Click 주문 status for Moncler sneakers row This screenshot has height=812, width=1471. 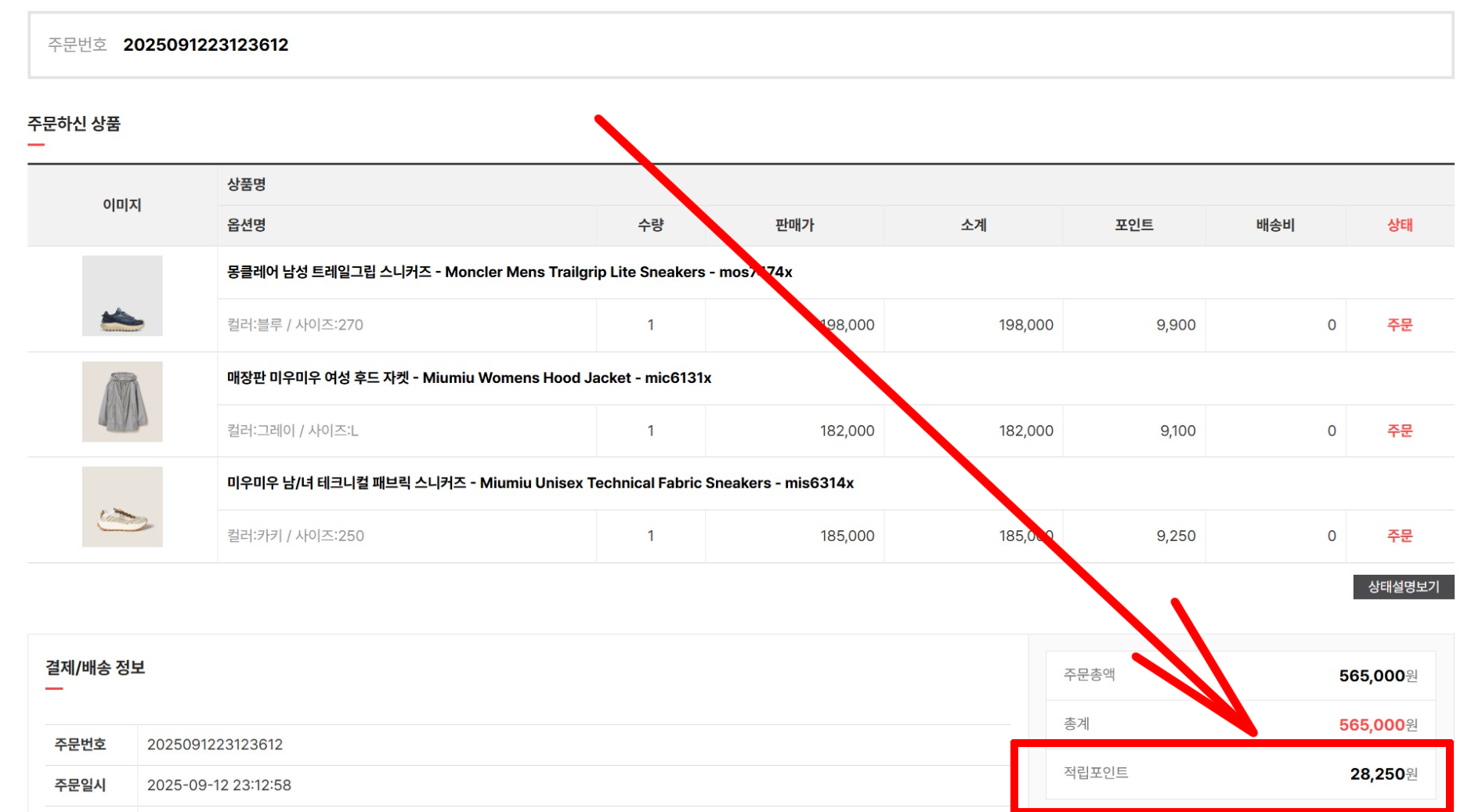coord(1399,325)
